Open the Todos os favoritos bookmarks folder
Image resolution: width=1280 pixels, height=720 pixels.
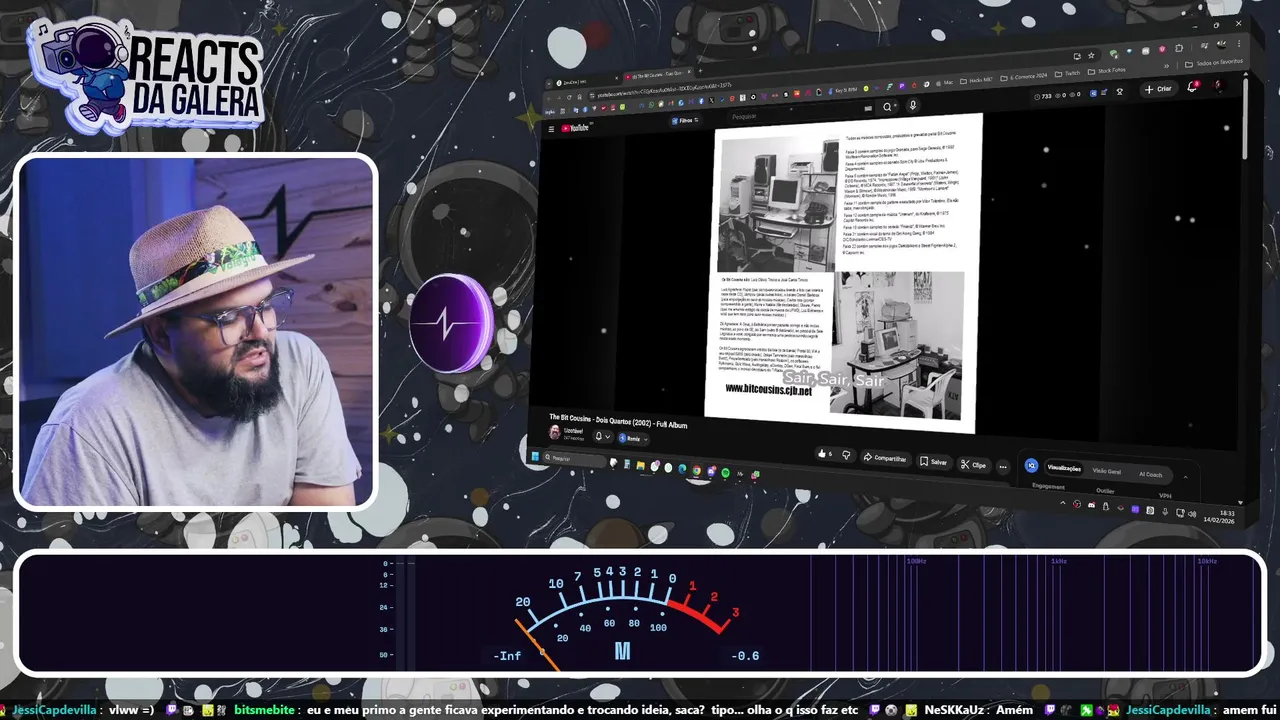coord(1216,62)
